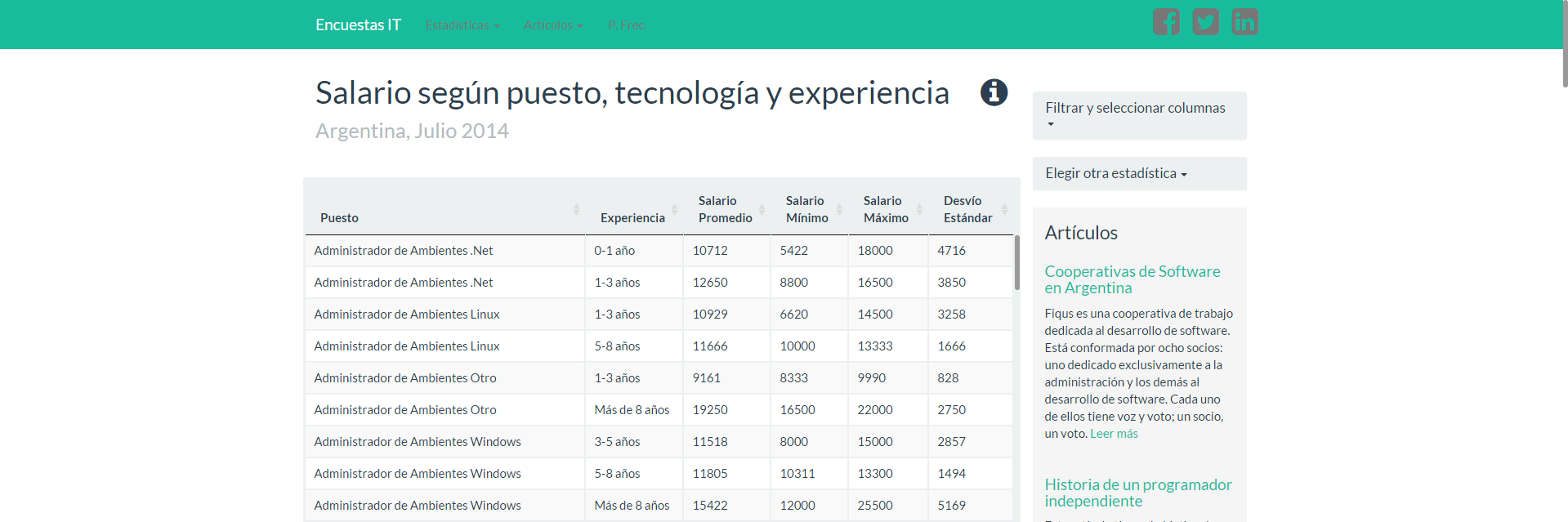Select the cell with value 10311
This screenshot has width=1568, height=522.
pos(810,474)
